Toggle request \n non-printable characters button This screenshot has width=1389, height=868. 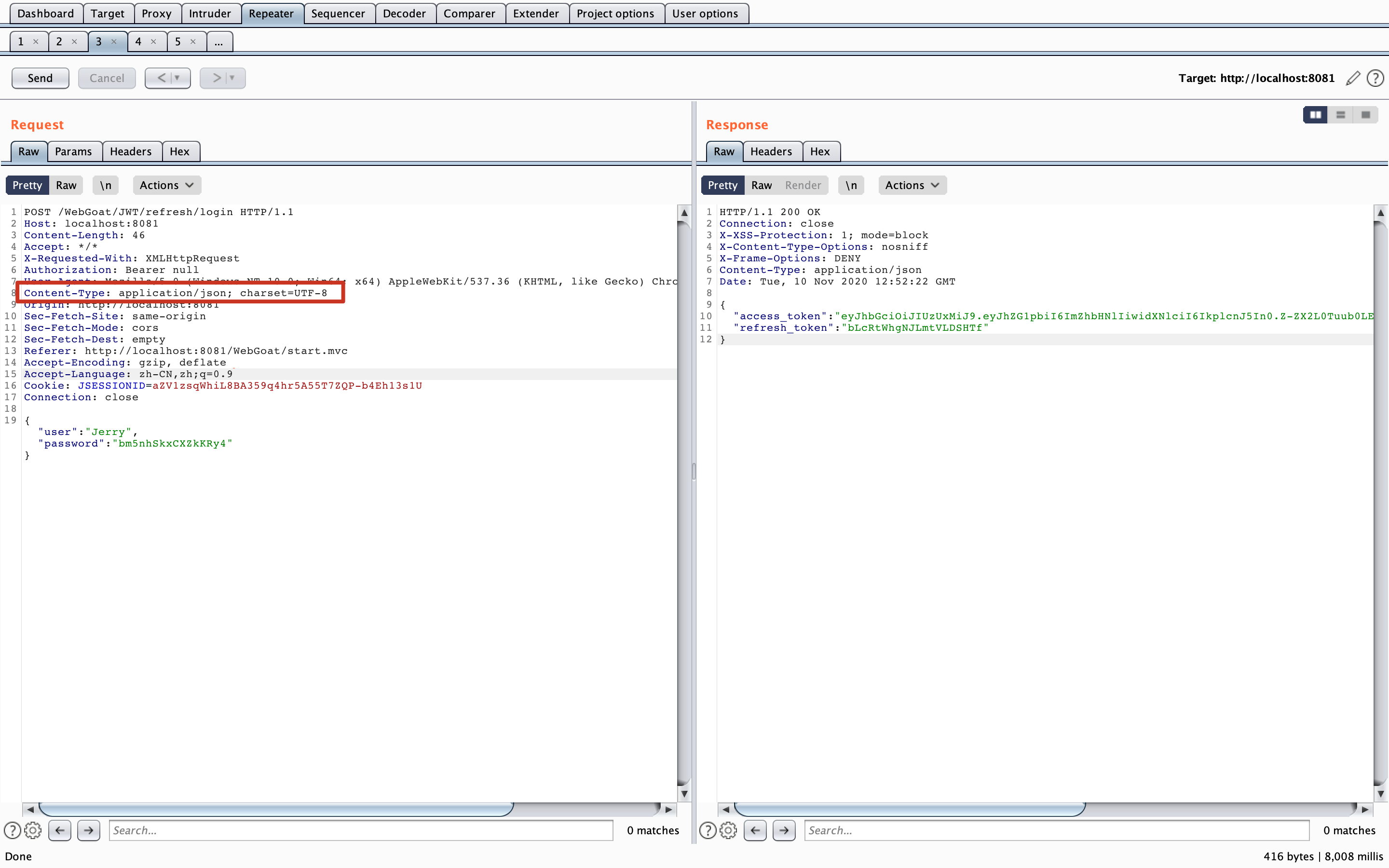coord(106,185)
